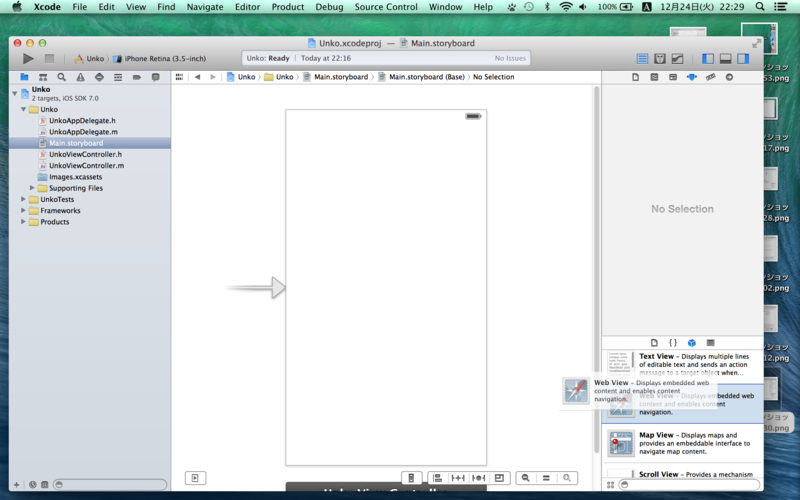Show the Connections inspector arrow icon

729,77
